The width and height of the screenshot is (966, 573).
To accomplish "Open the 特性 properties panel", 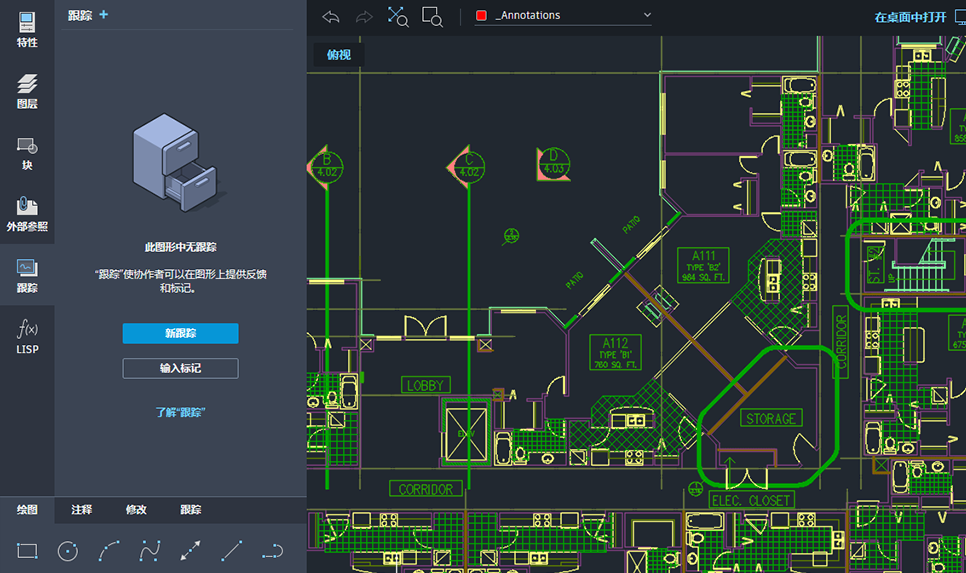I will [x=27, y=30].
